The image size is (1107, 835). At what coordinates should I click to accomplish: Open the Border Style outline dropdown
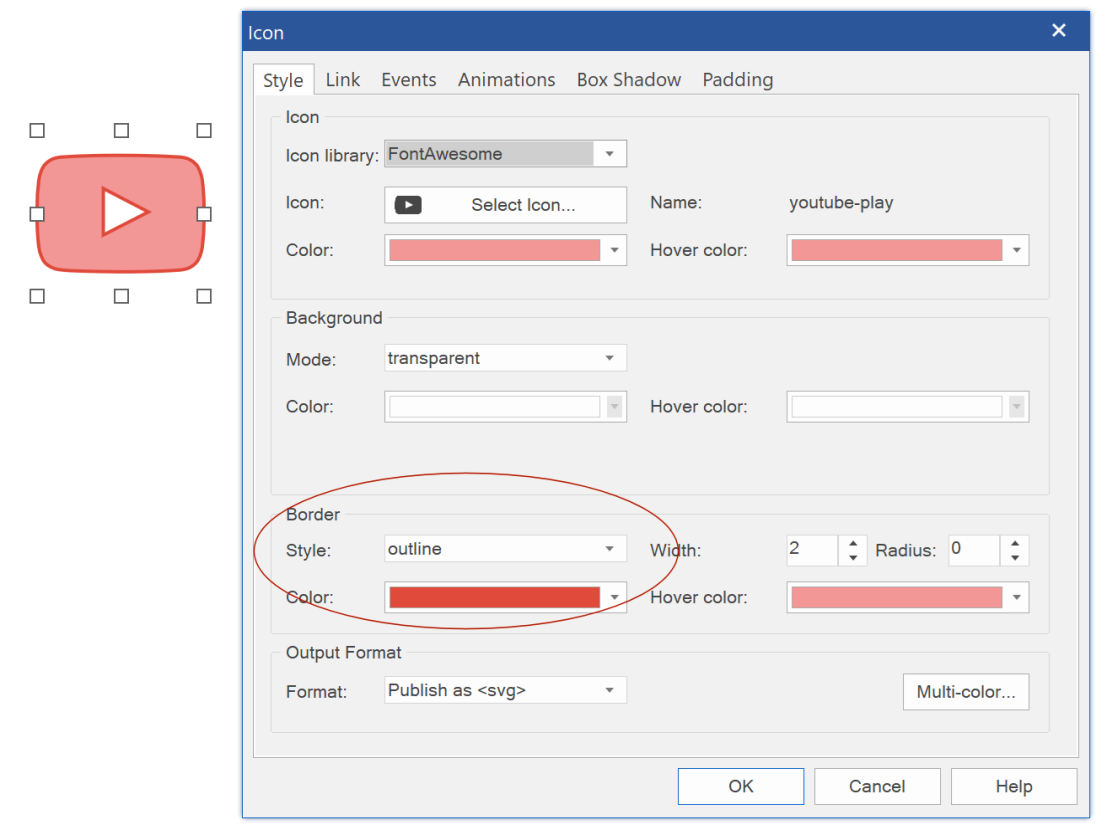(x=505, y=548)
